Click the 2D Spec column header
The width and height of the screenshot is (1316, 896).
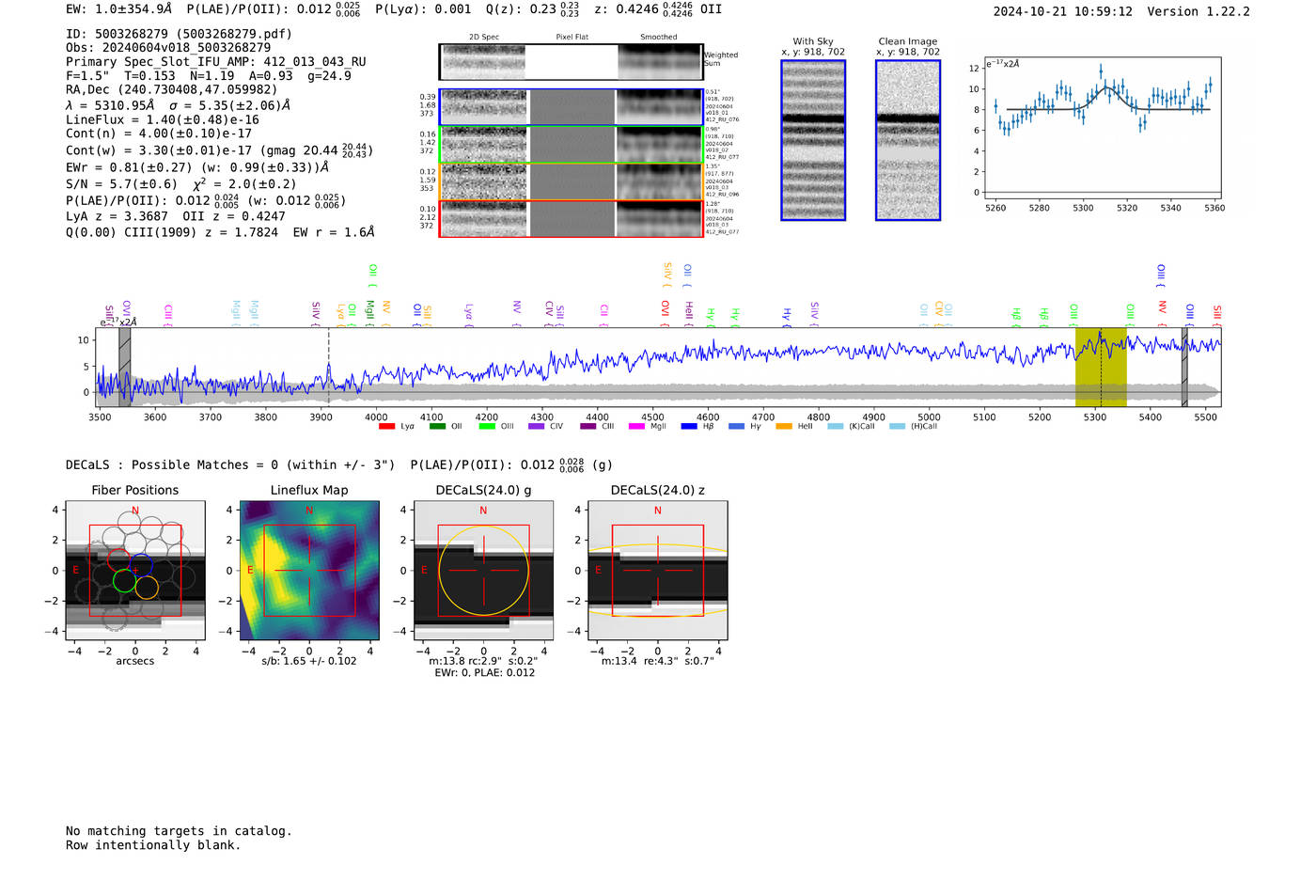[484, 38]
